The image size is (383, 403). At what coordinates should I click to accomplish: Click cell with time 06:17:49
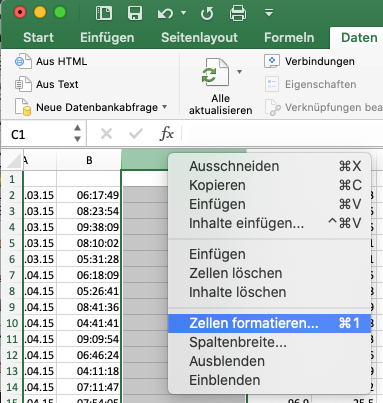pos(89,195)
